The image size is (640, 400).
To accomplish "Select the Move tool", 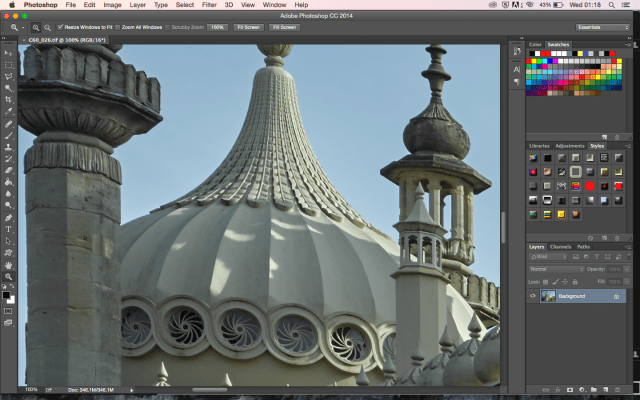I will point(8,52).
